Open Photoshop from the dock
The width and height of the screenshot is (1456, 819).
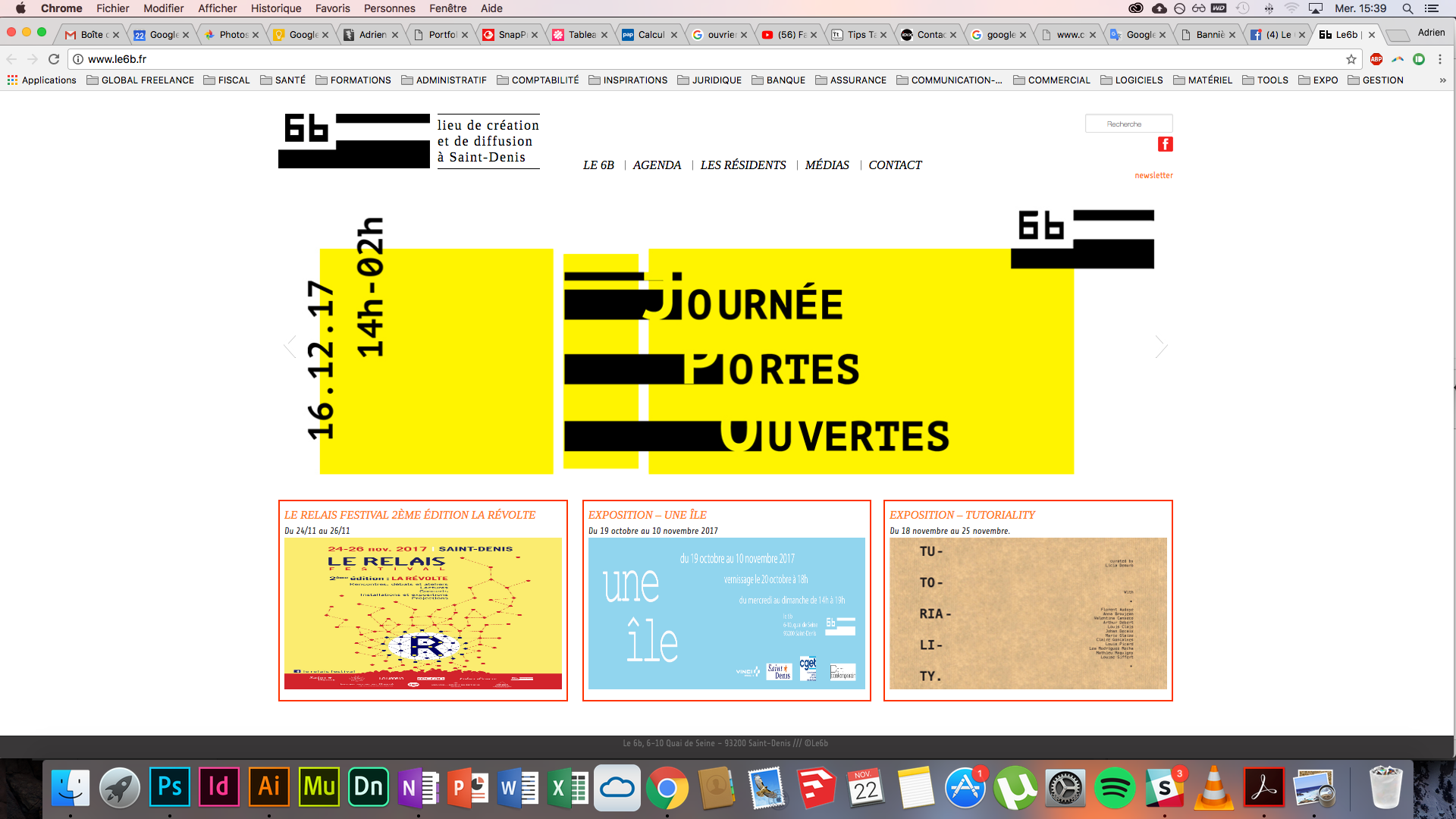(x=169, y=787)
